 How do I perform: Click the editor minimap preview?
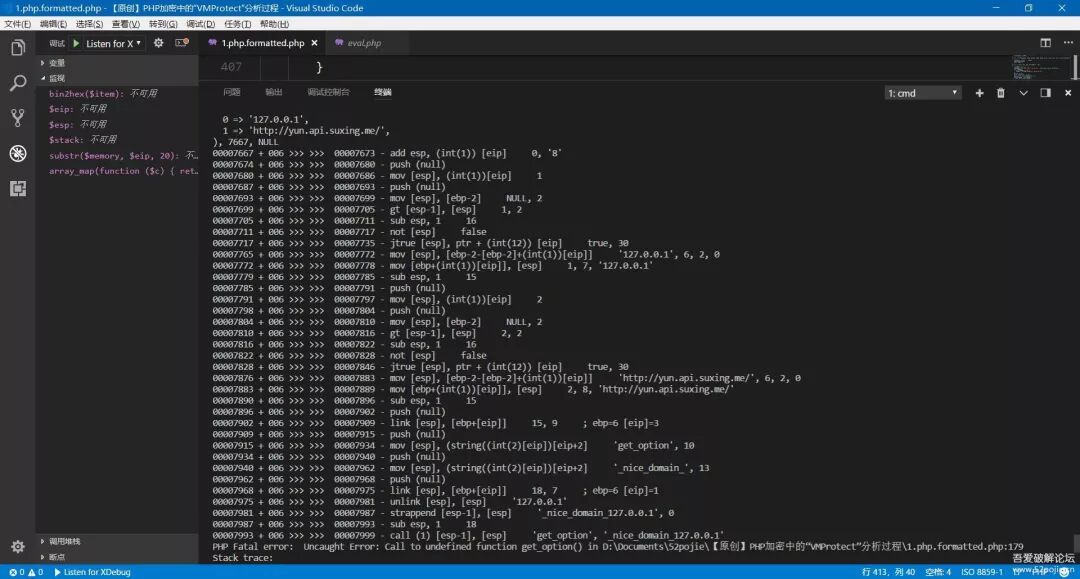click(1041, 67)
